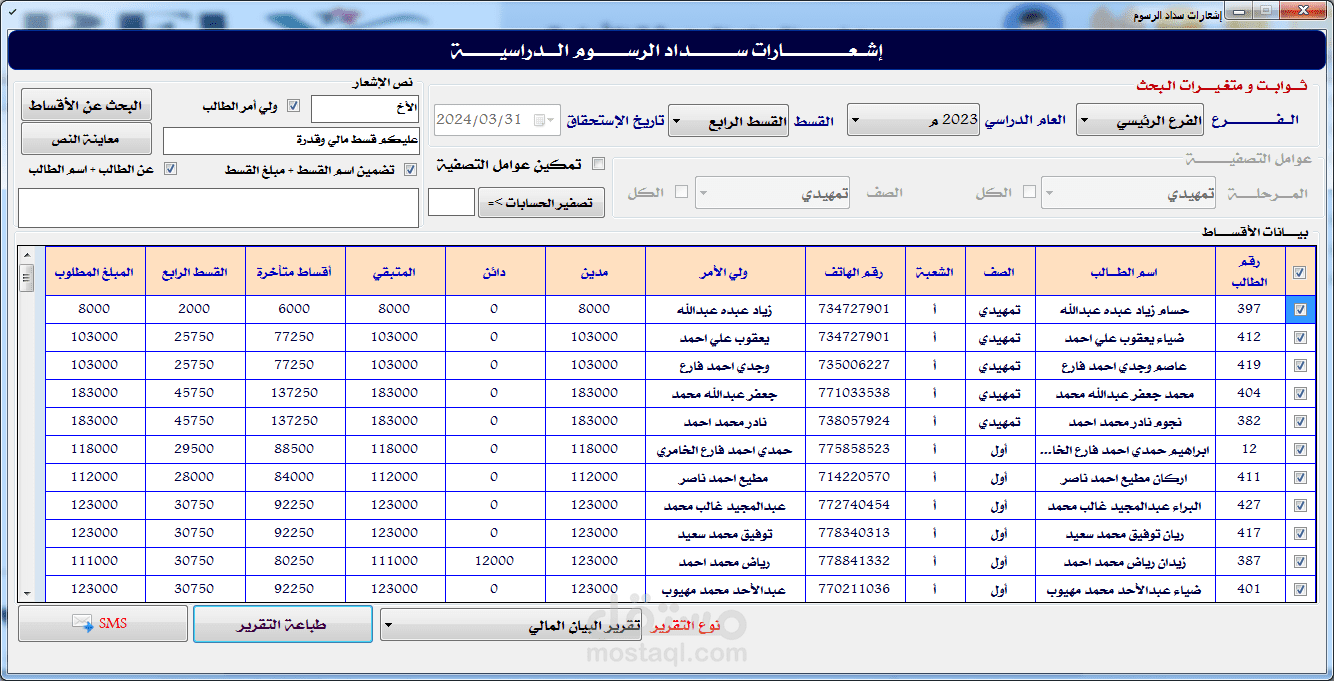The height and width of the screenshot is (681, 1334).
Task: Uncheck the row checkbox for student 412
Action: 1299,337
